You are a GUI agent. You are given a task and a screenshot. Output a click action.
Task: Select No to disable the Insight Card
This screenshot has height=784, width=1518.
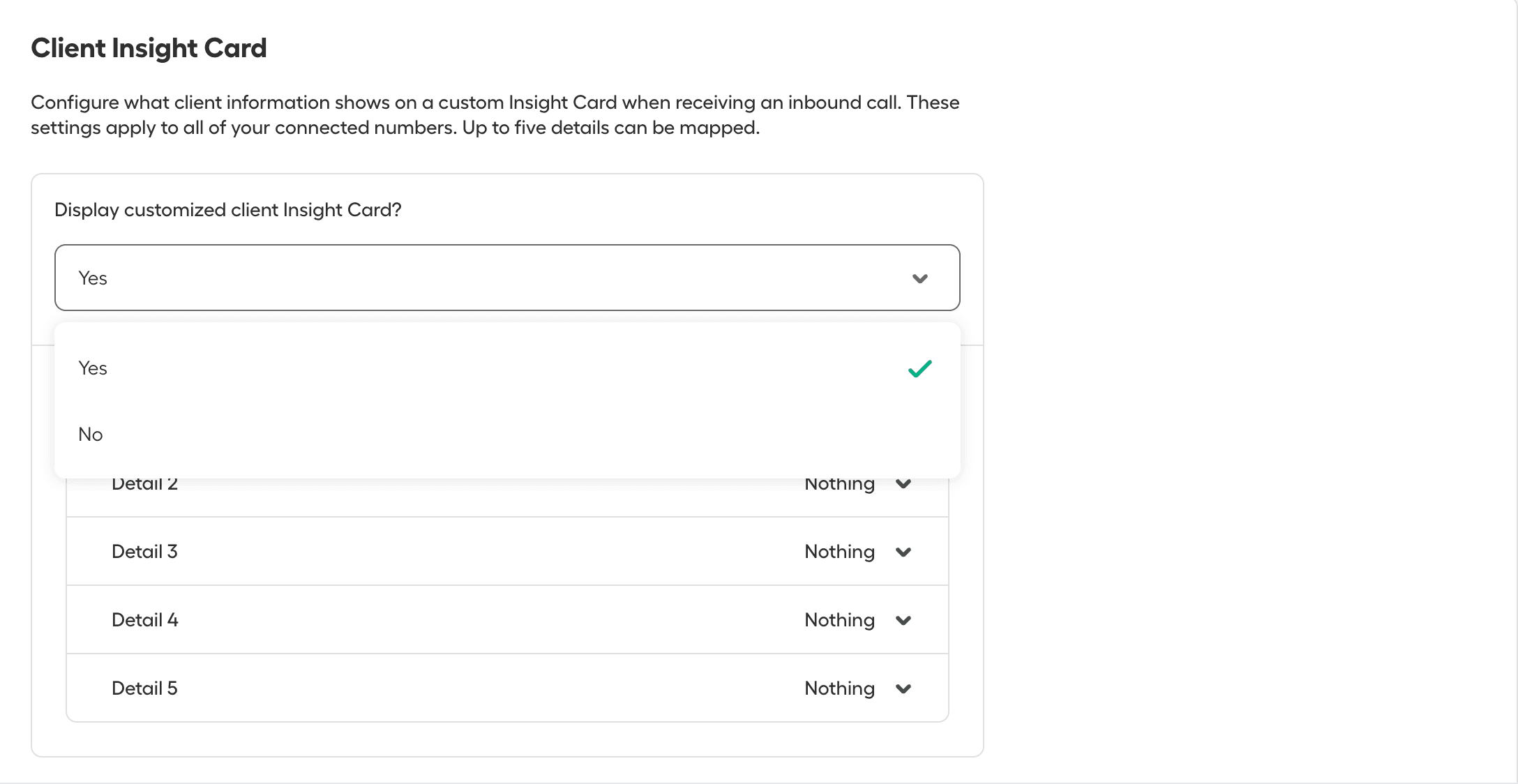coord(90,434)
